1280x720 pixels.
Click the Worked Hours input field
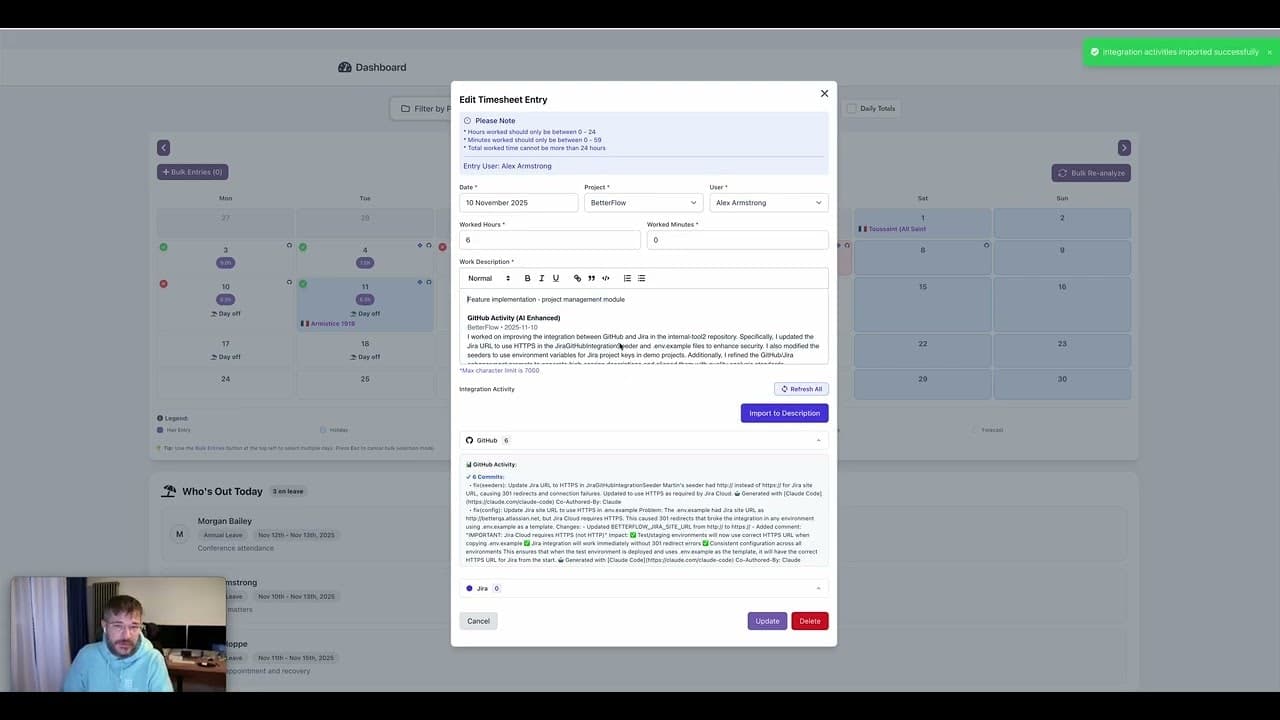coord(548,239)
